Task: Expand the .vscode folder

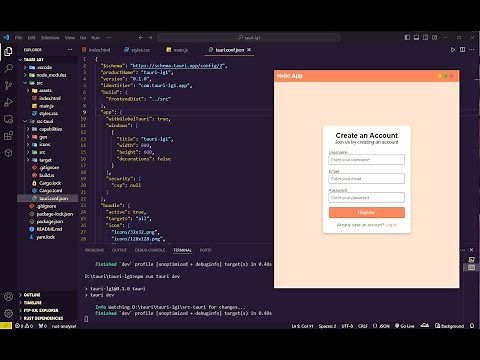Action: pyautogui.click(x=44, y=67)
